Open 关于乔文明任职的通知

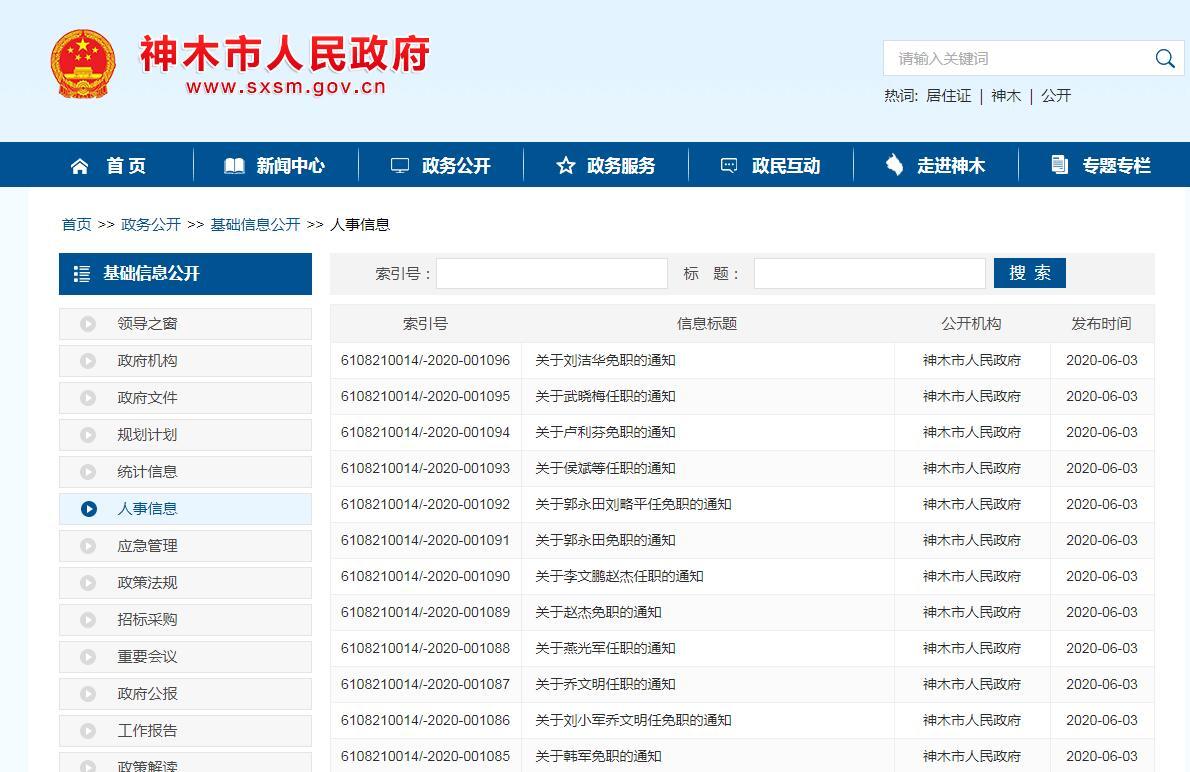click(x=606, y=685)
